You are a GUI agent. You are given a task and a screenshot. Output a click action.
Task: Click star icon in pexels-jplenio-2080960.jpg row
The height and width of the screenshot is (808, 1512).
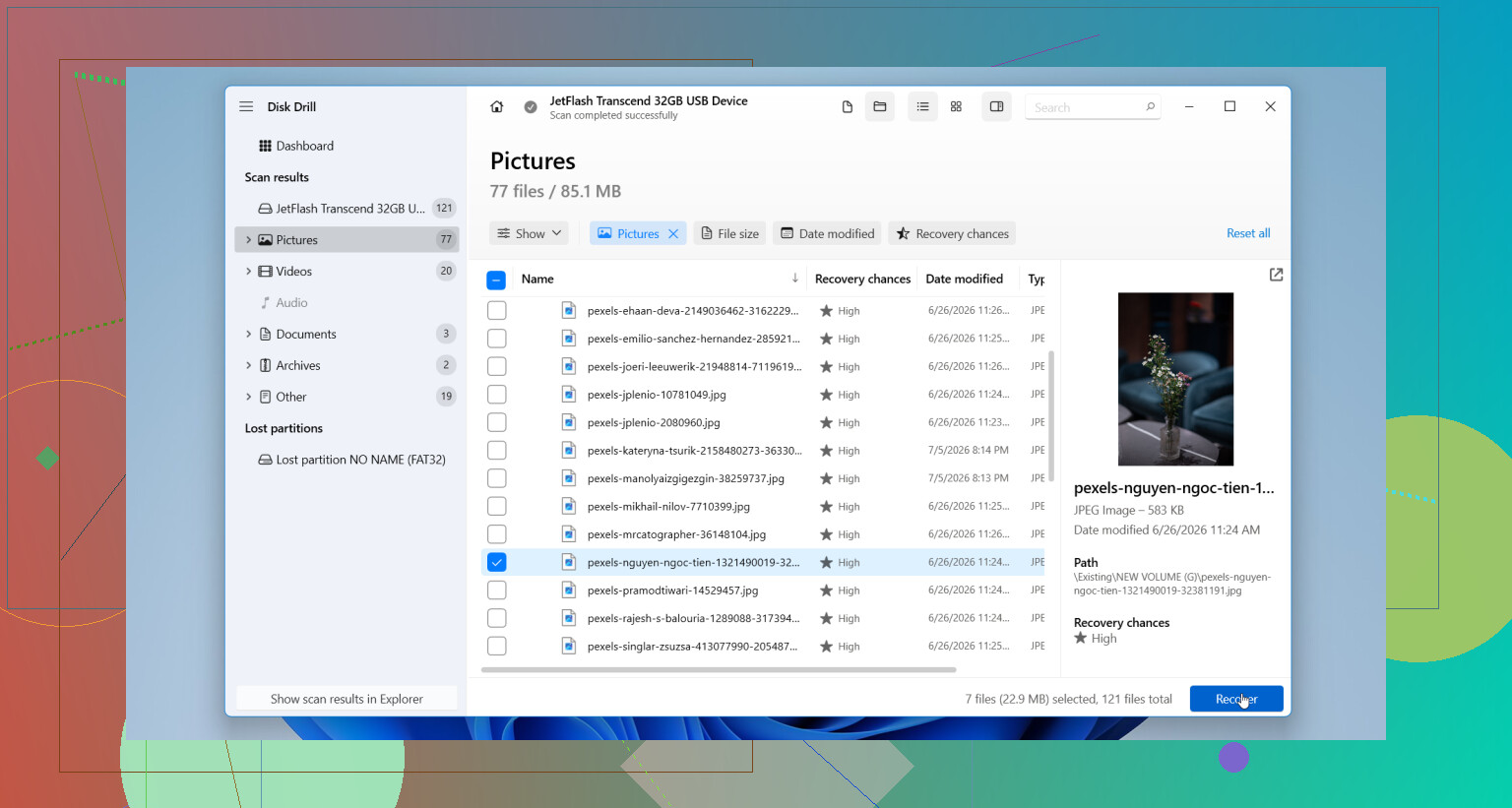[826, 422]
